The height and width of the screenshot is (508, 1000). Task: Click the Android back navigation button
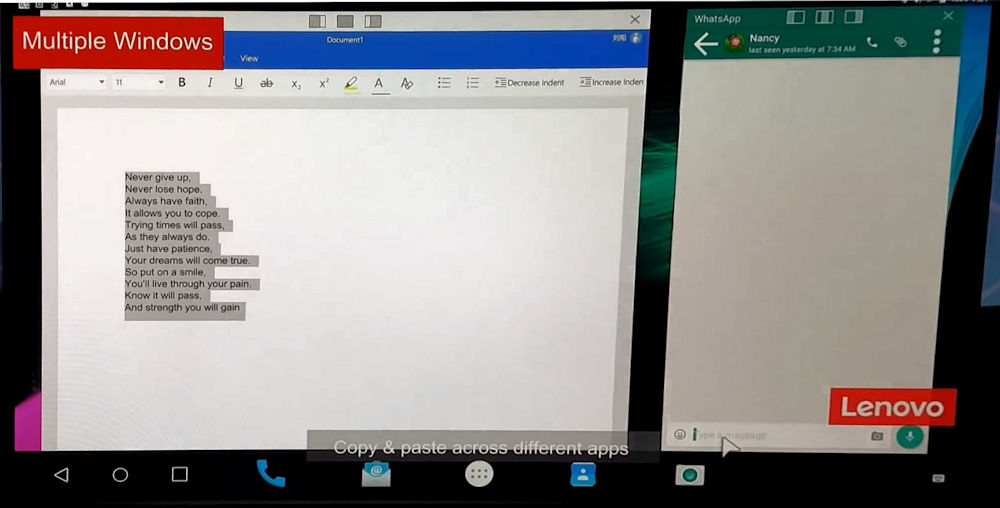tap(61, 474)
